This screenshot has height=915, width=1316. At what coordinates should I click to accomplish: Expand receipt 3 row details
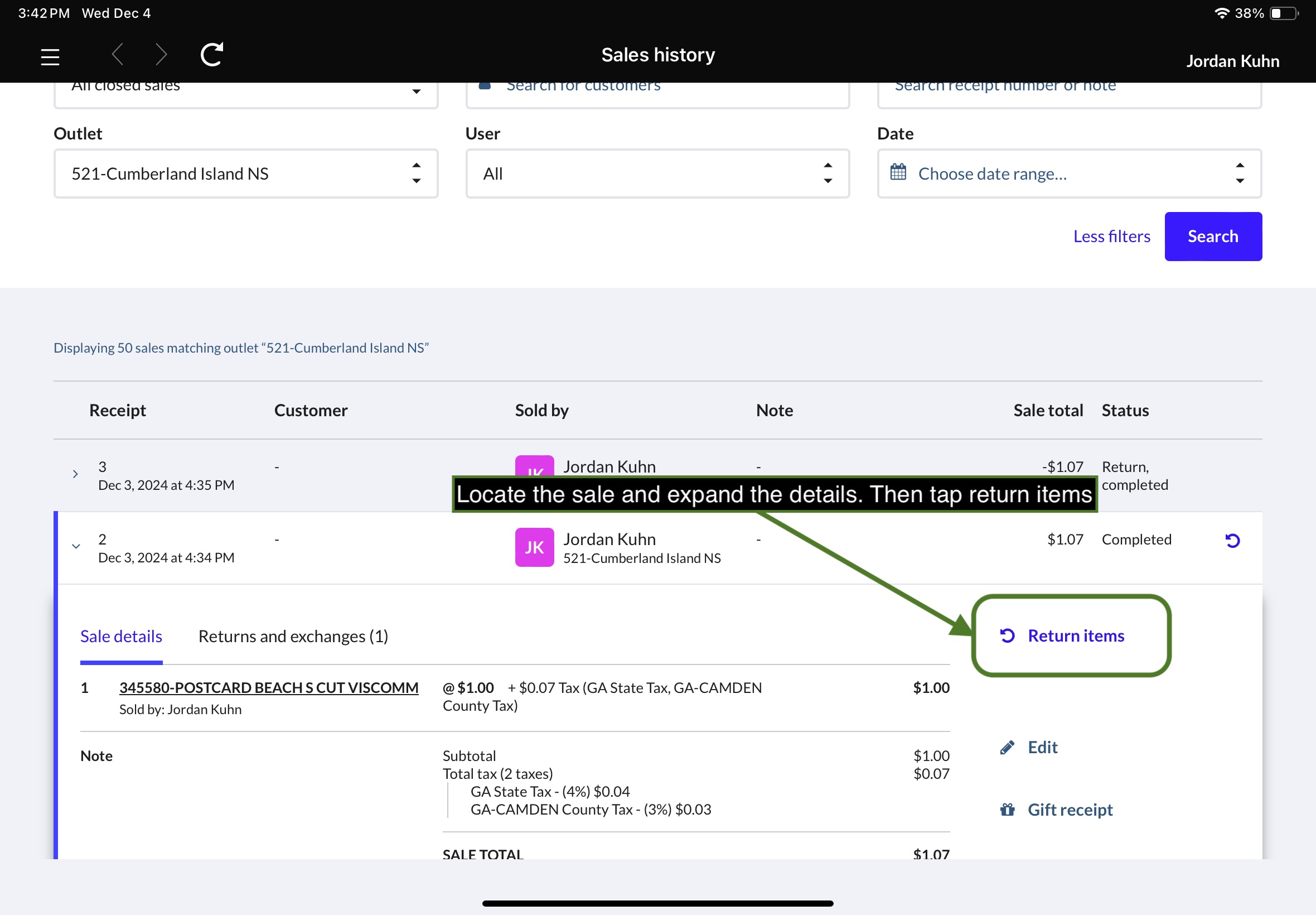(75, 474)
